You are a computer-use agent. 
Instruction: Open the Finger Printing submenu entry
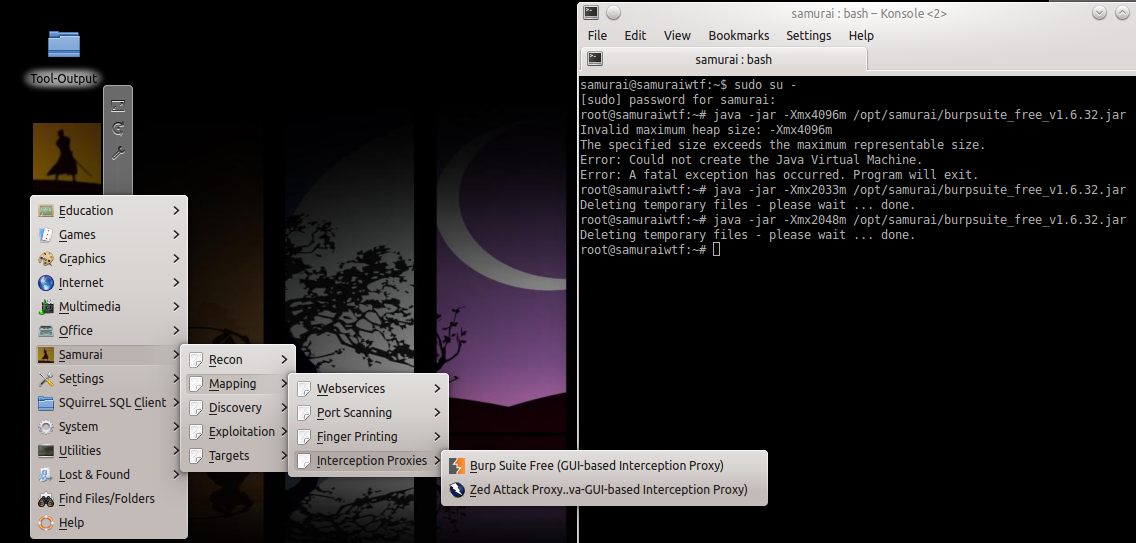point(369,436)
